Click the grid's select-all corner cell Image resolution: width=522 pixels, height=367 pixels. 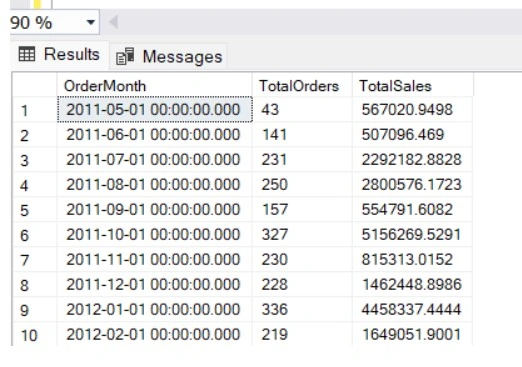(35, 86)
